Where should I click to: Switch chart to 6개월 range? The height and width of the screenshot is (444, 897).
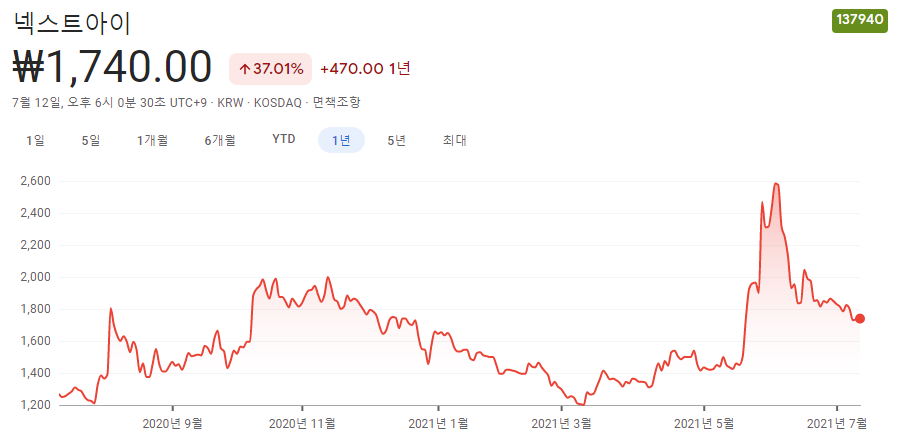220,140
